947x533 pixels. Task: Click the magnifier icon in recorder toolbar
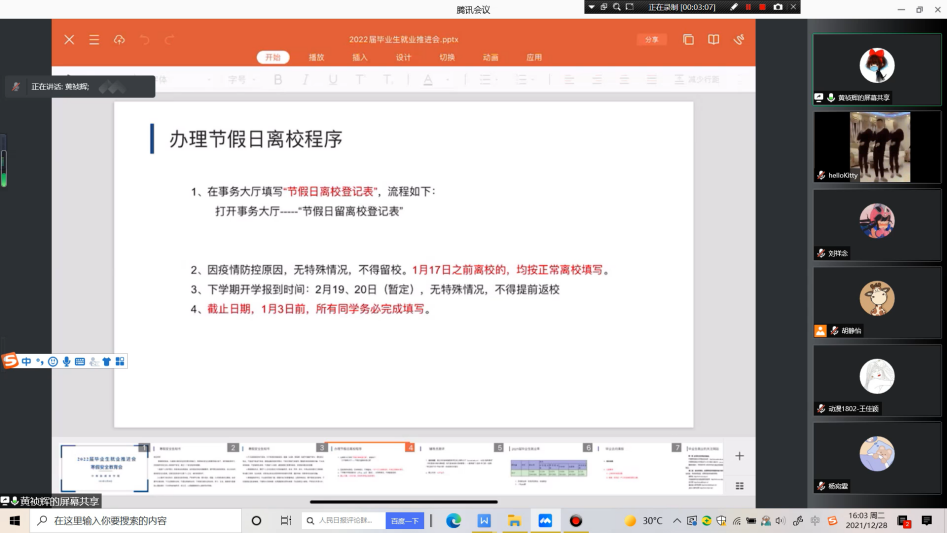click(616, 7)
